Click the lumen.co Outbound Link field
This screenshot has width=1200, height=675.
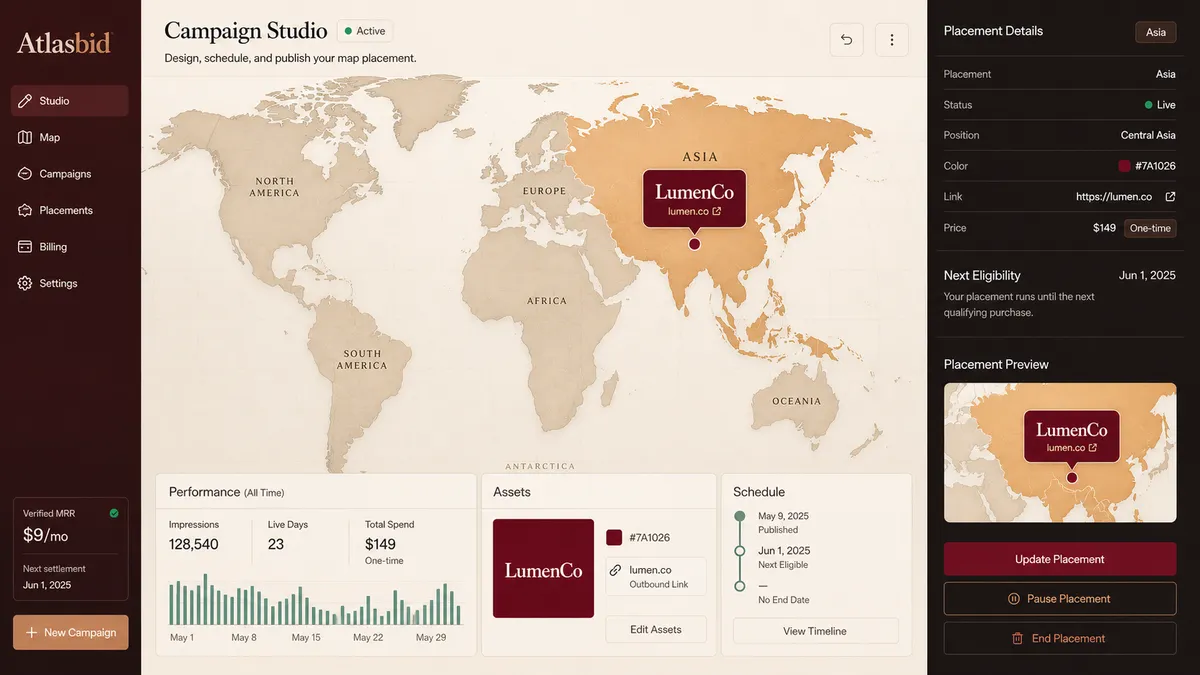pyautogui.click(x=656, y=577)
